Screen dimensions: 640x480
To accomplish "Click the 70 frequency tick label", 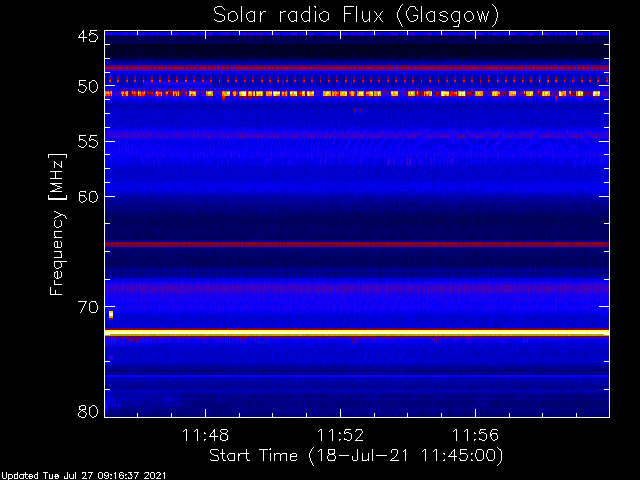I will 88,307.
